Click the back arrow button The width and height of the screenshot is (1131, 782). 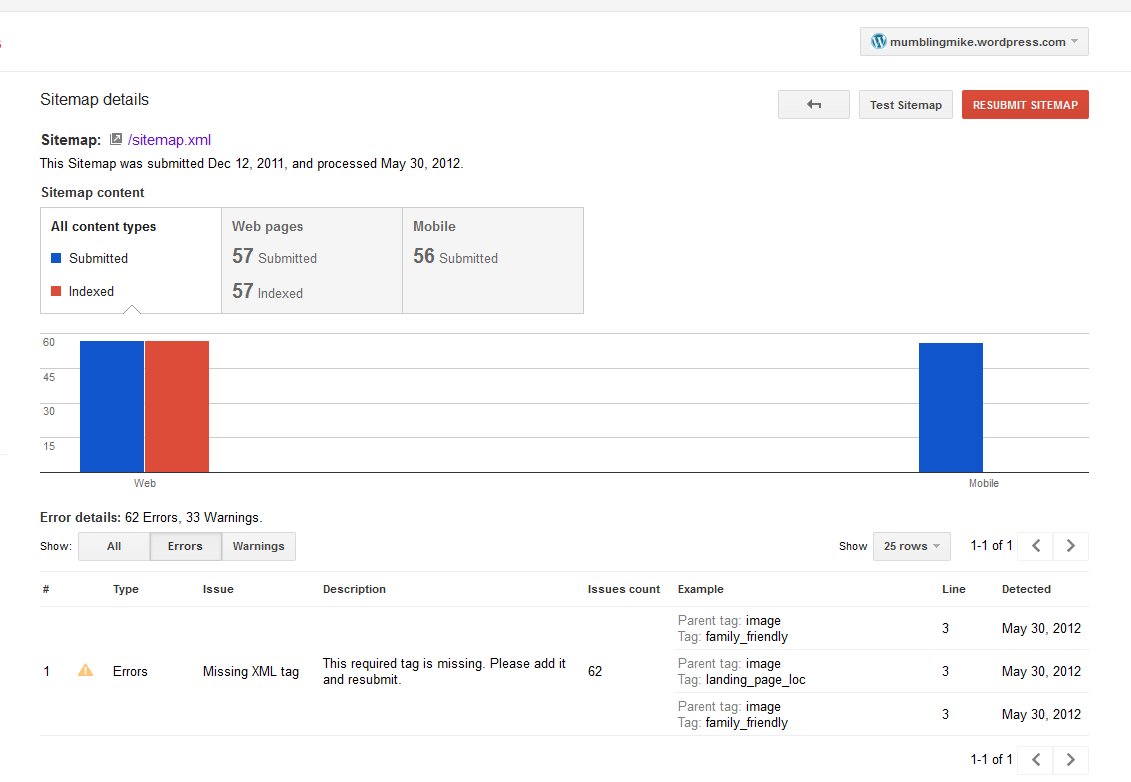tap(813, 105)
